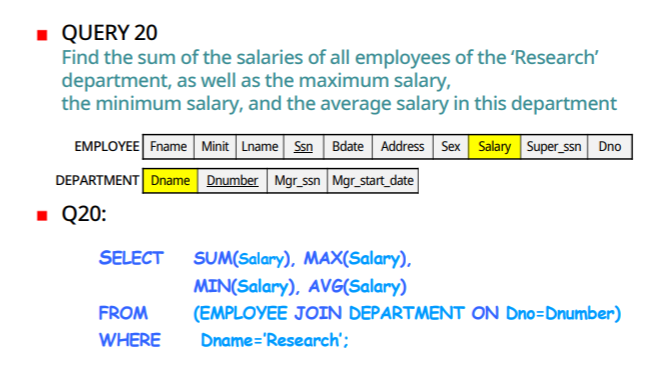668x367 pixels.
Task: Click the WHERE keyword
Action: [x=130, y=341]
